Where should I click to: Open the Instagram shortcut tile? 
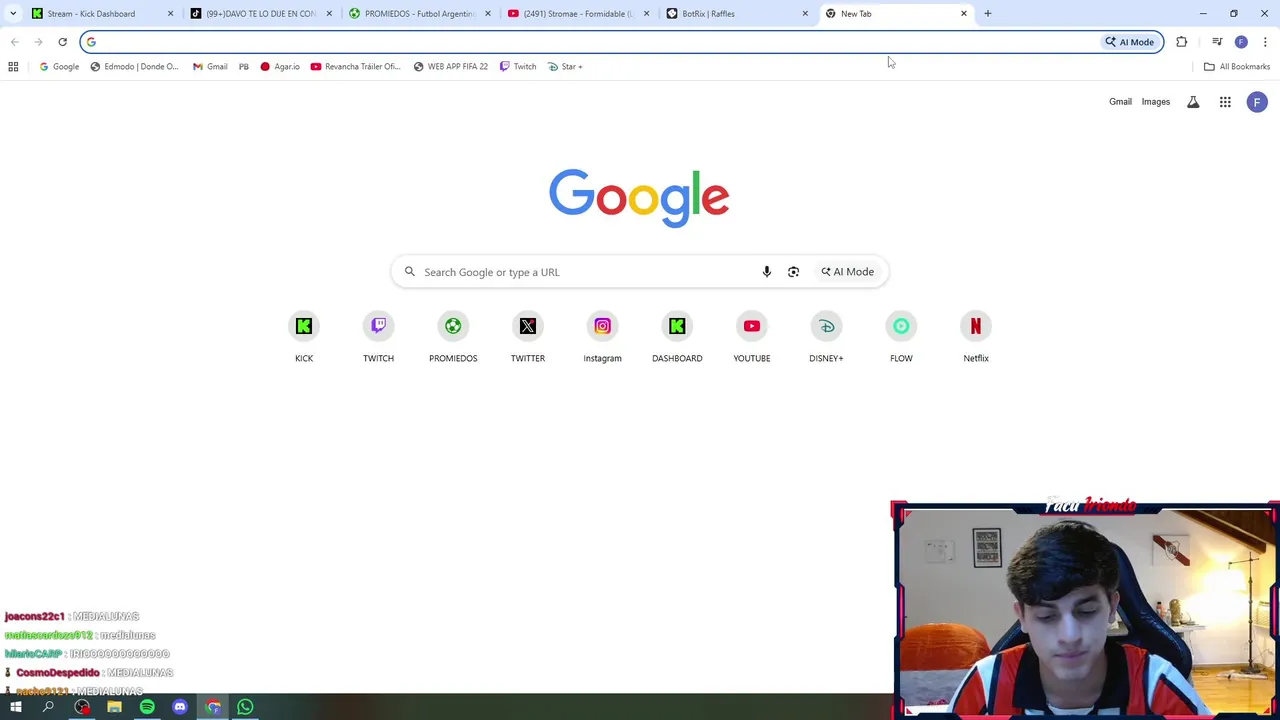(x=602, y=338)
